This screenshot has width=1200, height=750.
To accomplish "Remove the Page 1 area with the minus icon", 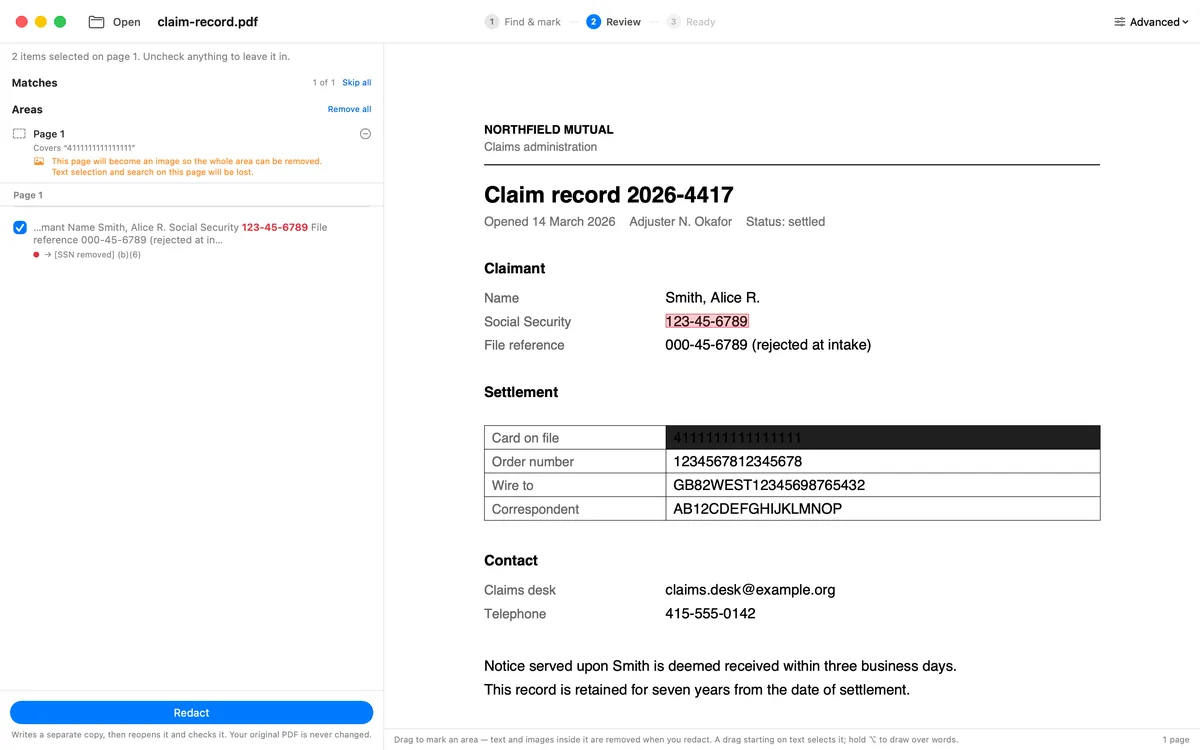I will click(365, 134).
